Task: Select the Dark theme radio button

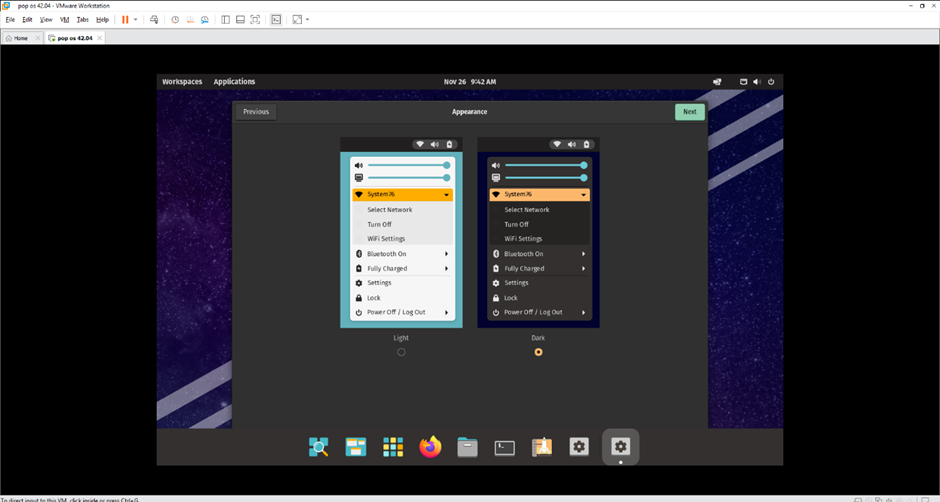Action: (x=538, y=352)
